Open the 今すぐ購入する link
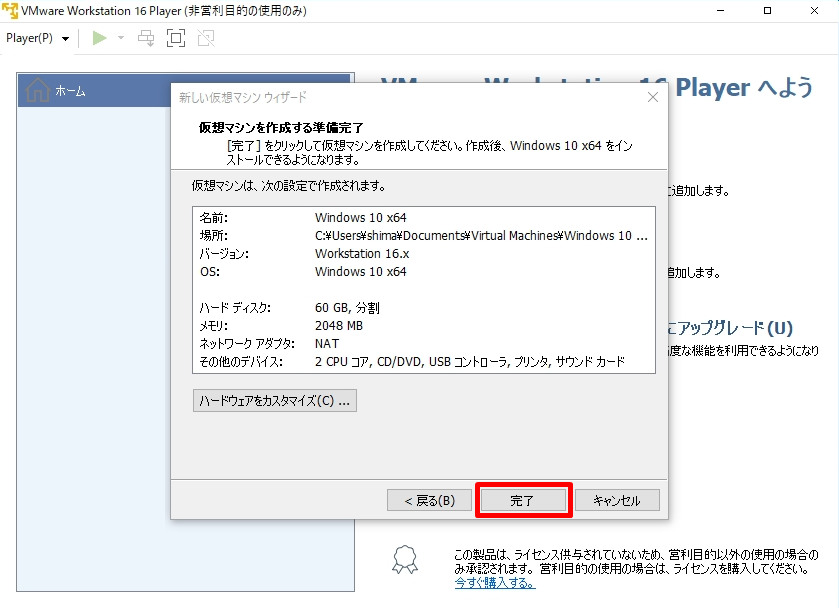839x608 pixels. (495, 582)
